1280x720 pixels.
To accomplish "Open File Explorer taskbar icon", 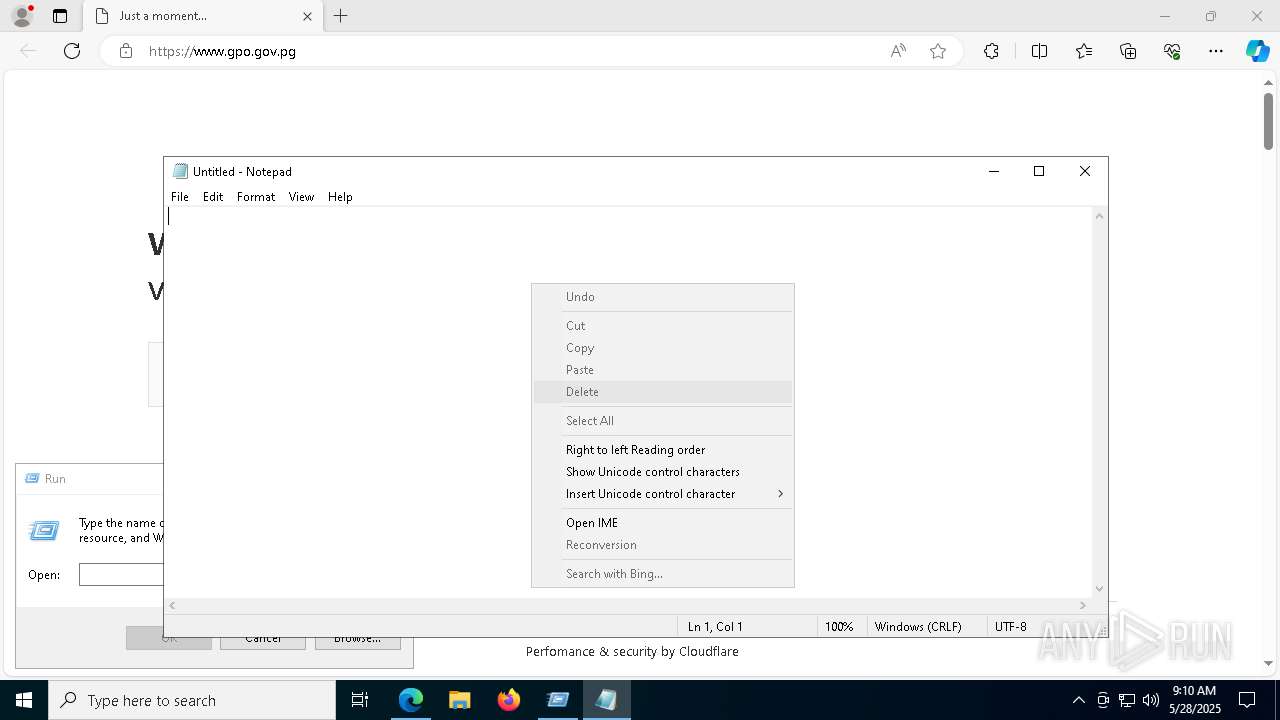I will [x=459, y=700].
